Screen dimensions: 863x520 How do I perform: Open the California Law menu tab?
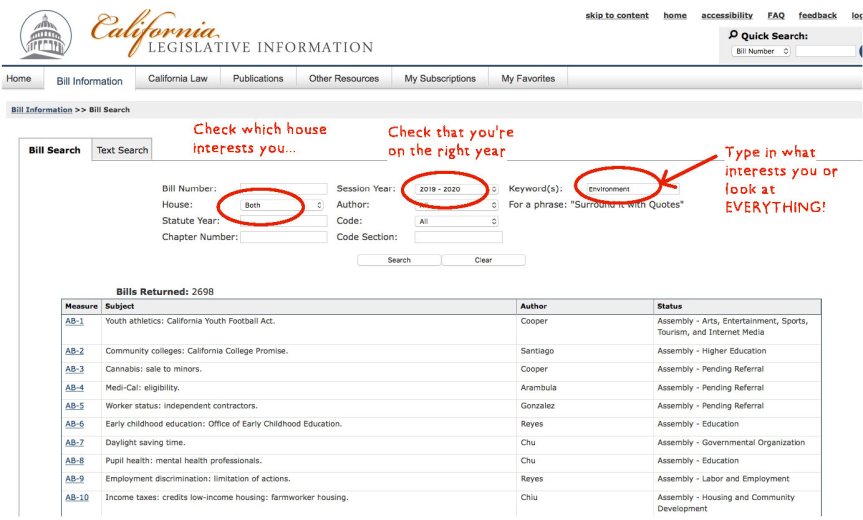pos(178,79)
